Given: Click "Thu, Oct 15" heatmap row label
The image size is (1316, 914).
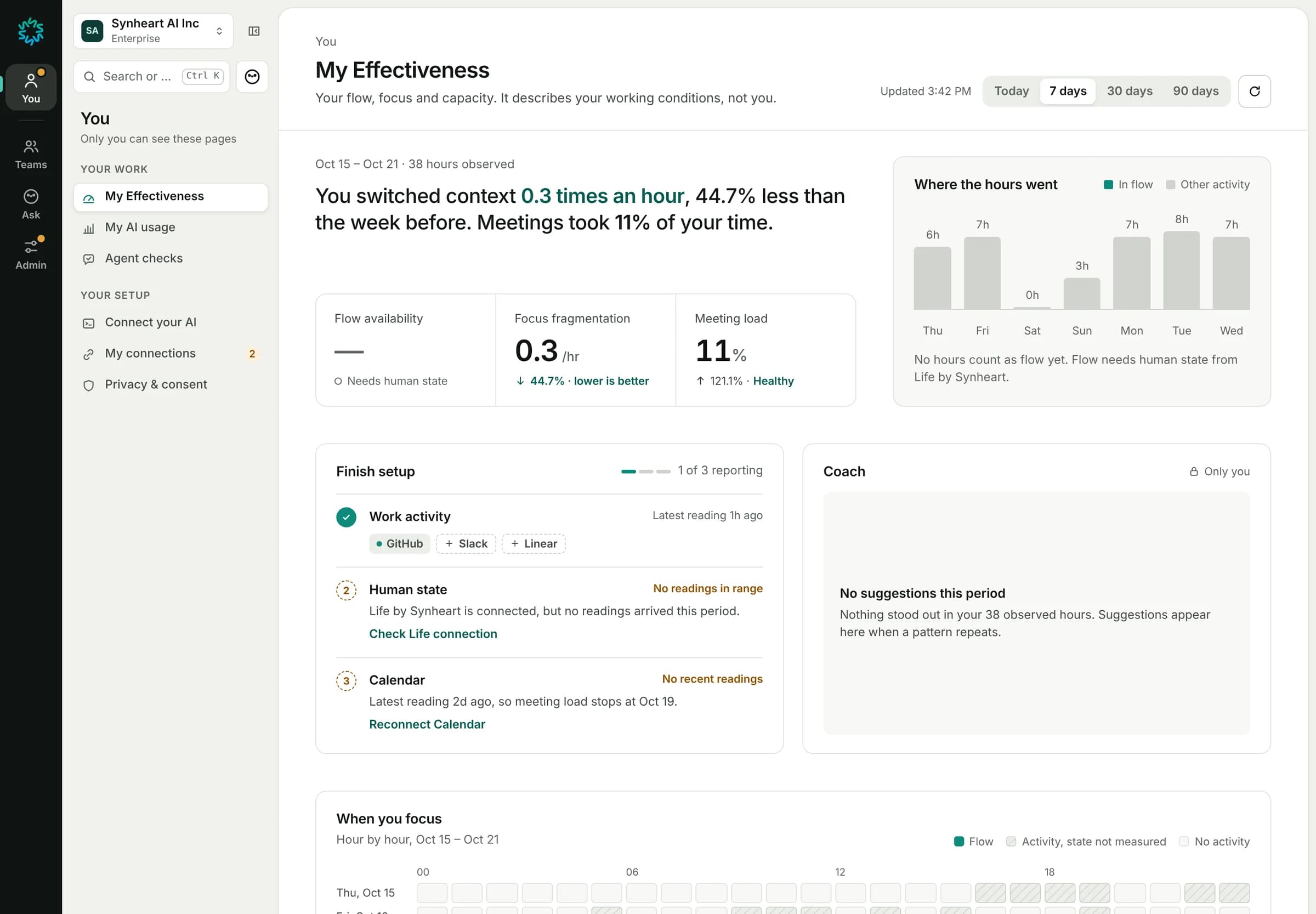Looking at the screenshot, I should coord(365,893).
